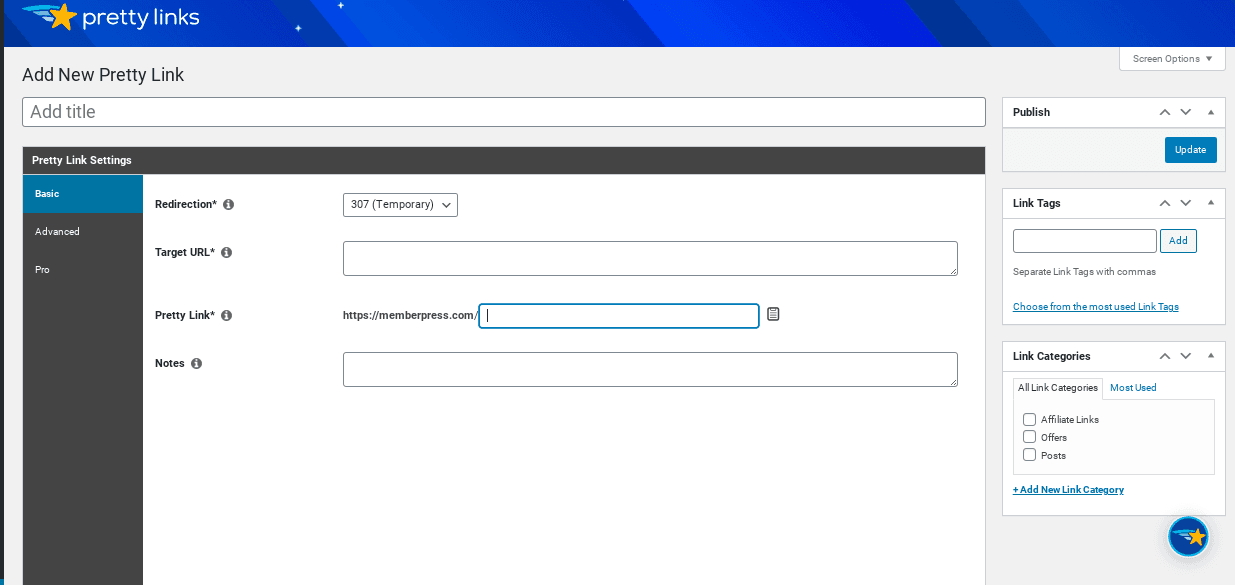Choose from the most used Link Tags
Screen dimensions: 1235x585
tap(1095, 307)
